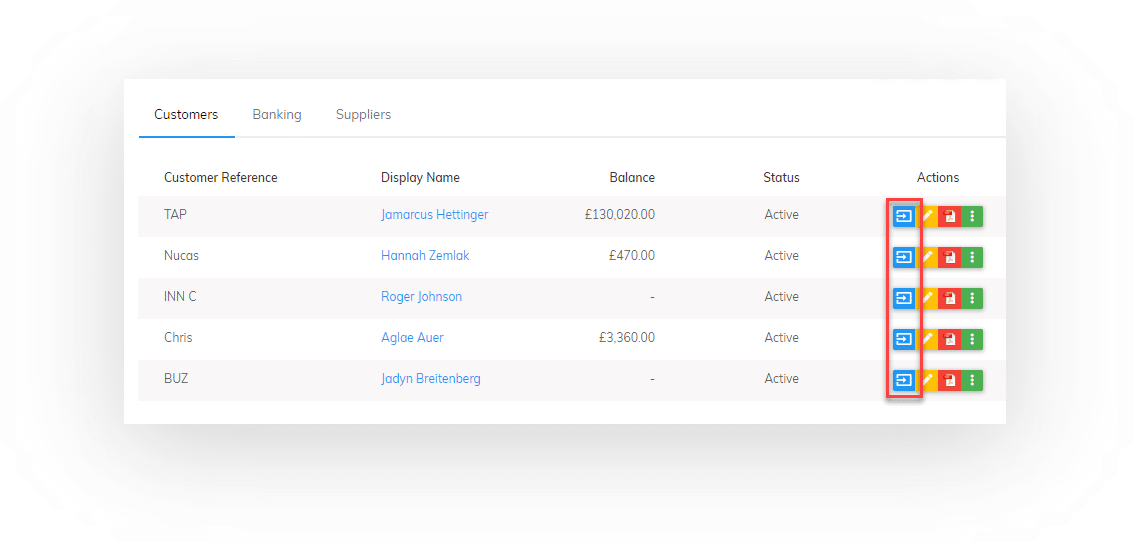Click the £470.00 balance value
Viewport: 1134px width, 542px height.
pos(633,255)
